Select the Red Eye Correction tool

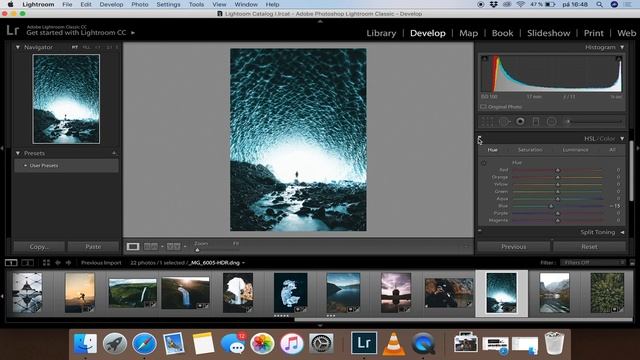click(520, 122)
